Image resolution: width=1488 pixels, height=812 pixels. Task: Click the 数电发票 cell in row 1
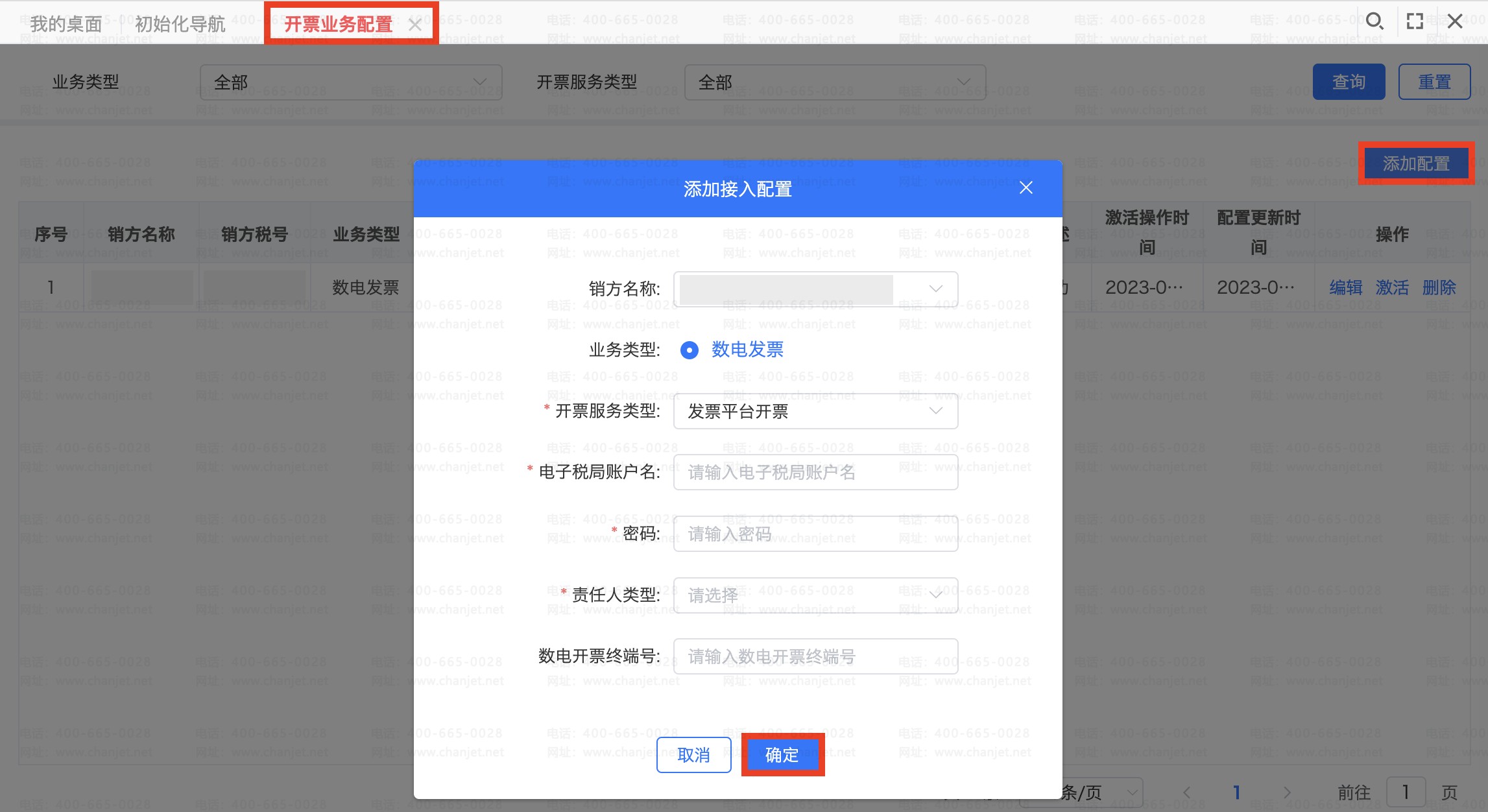tap(365, 287)
